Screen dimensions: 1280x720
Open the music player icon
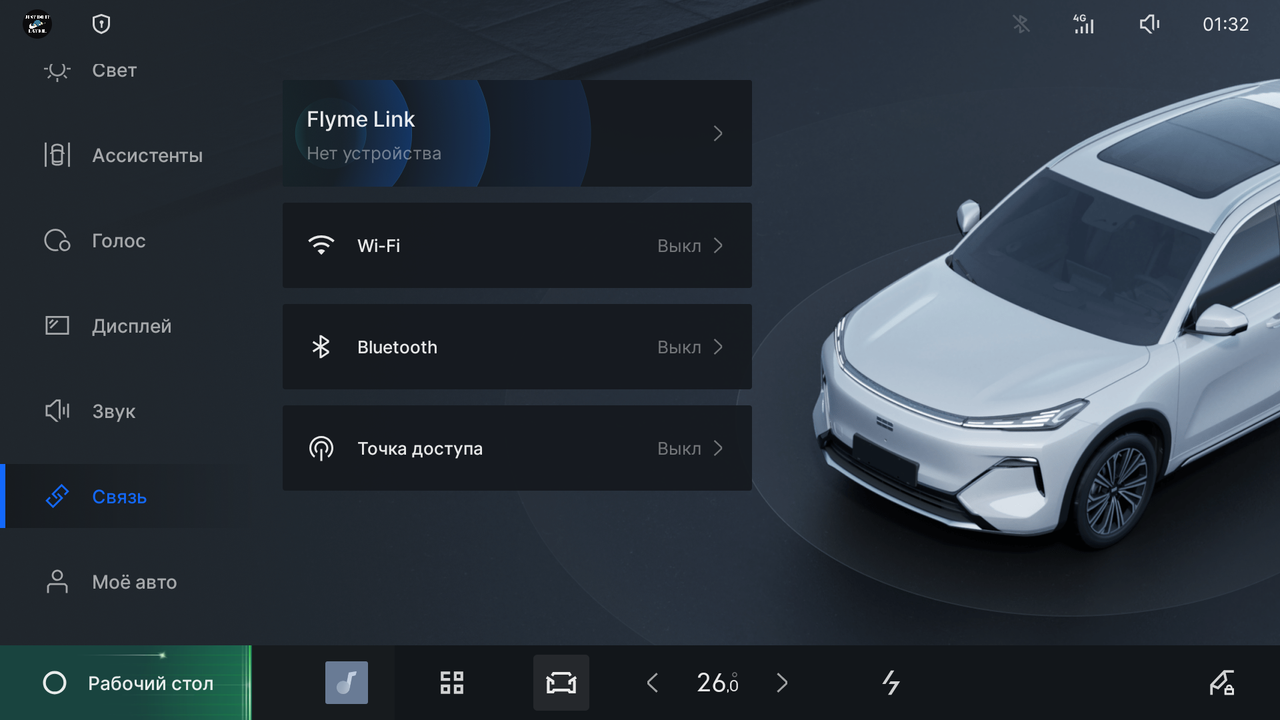[x=346, y=683]
